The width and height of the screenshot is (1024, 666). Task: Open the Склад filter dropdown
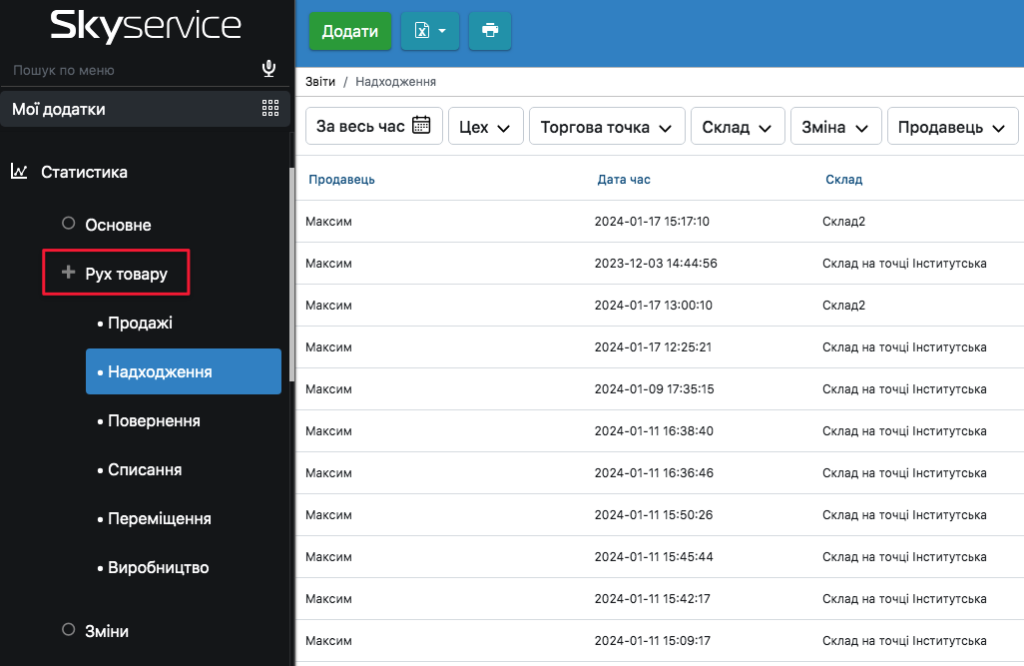(x=737, y=127)
